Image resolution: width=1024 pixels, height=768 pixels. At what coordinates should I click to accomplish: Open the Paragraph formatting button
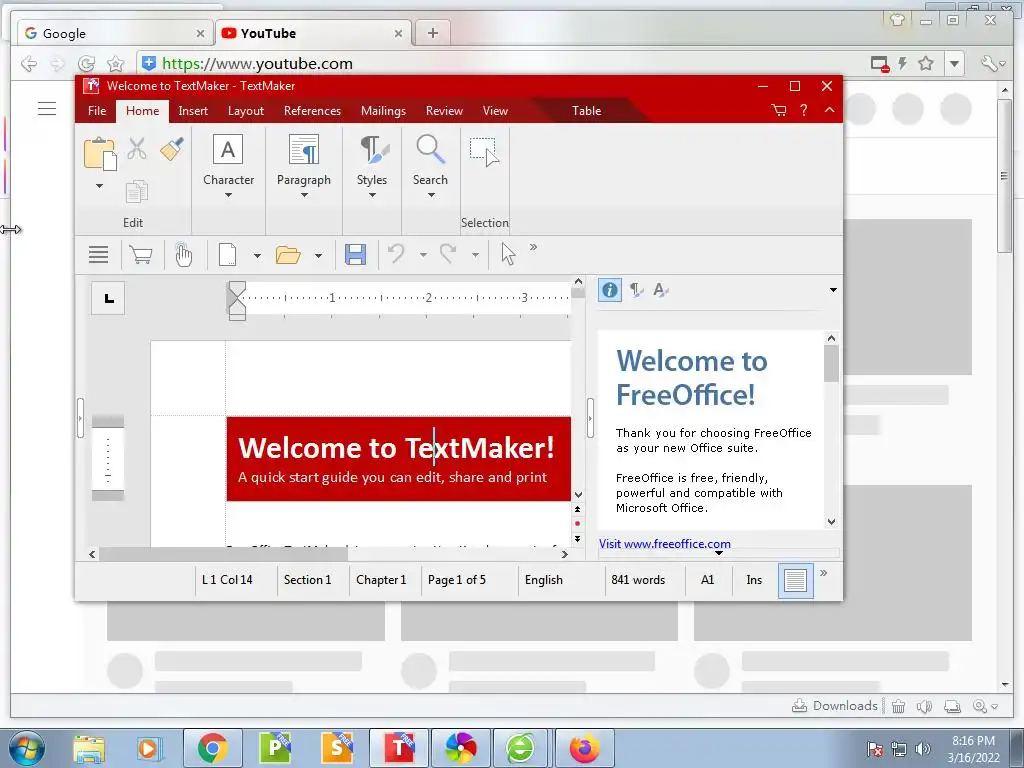(304, 160)
